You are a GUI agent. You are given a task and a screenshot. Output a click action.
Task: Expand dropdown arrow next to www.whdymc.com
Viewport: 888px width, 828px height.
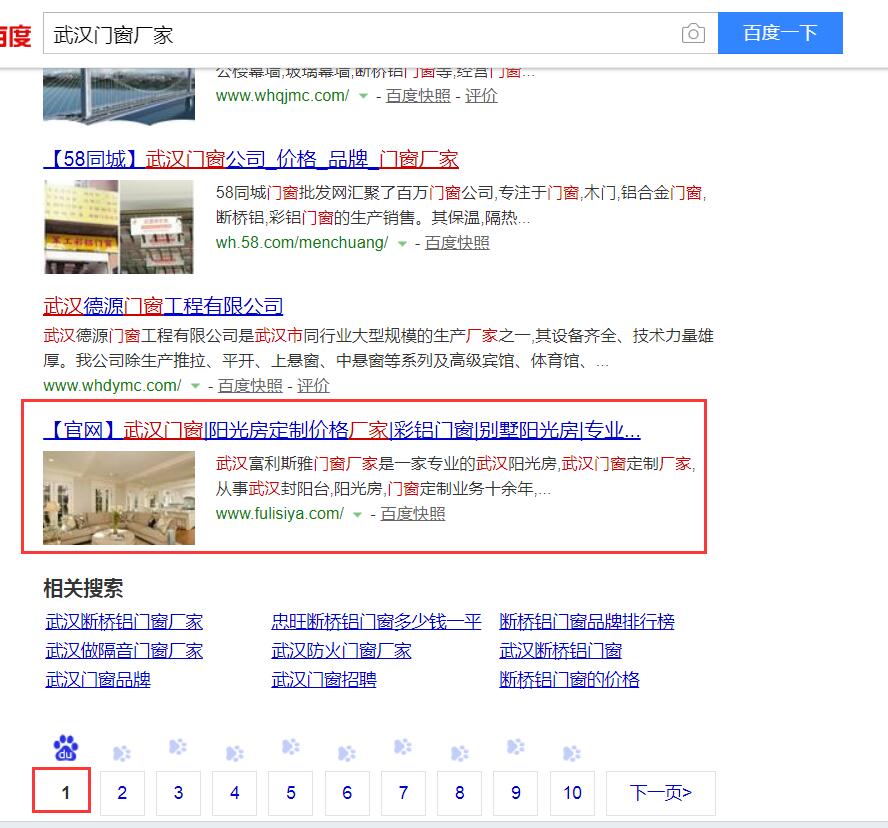pos(196,386)
